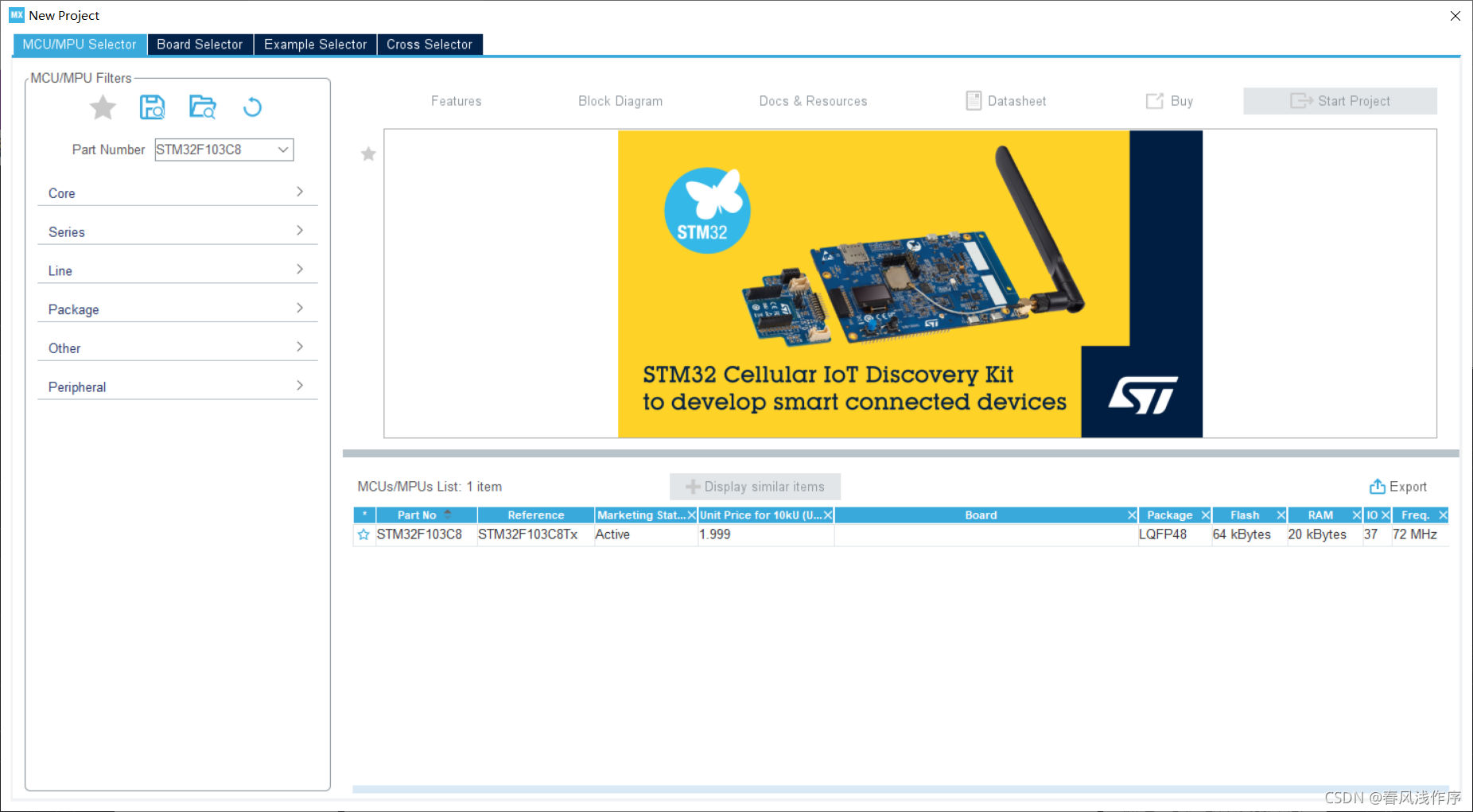This screenshot has height=812, width=1473.
Task: Switch to Example Selector tab
Action: 315,45
